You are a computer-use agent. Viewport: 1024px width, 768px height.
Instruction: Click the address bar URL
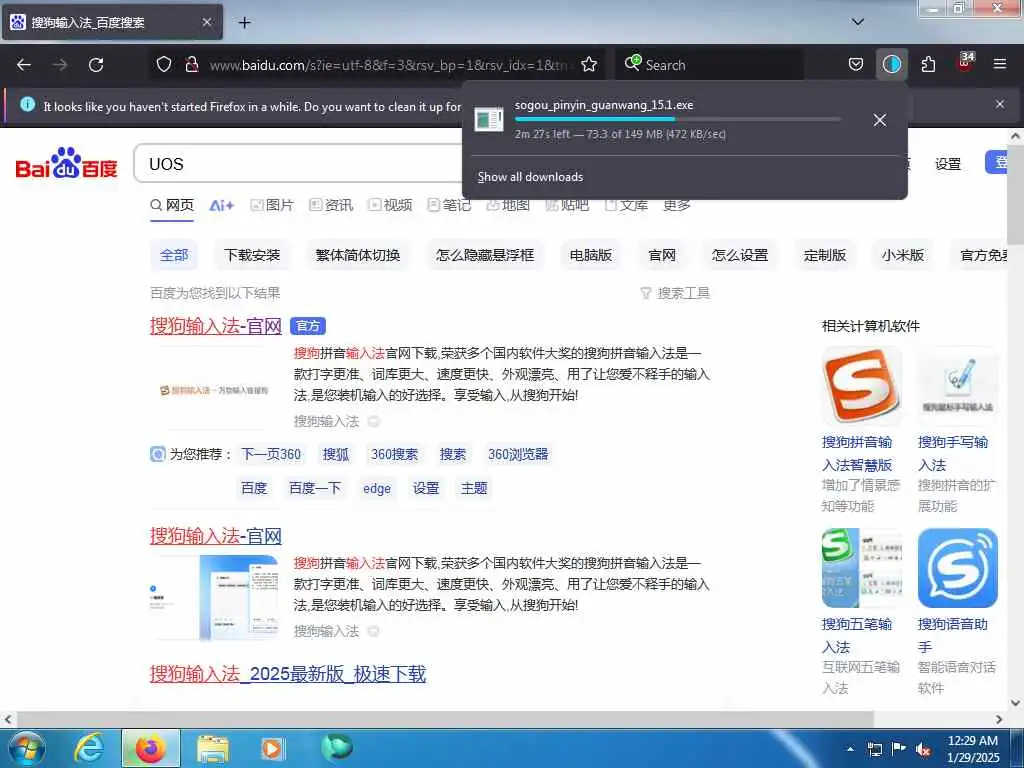pos(389,65)
